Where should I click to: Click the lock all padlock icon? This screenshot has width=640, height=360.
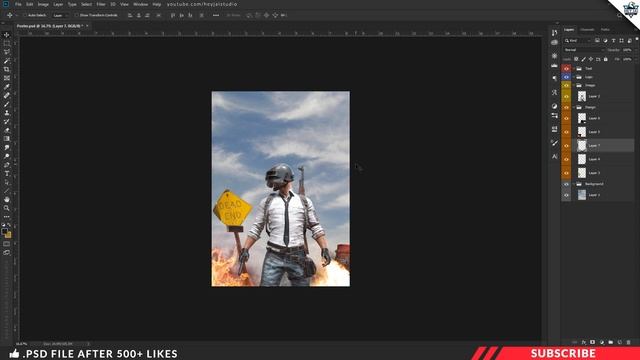coord(606,59)
